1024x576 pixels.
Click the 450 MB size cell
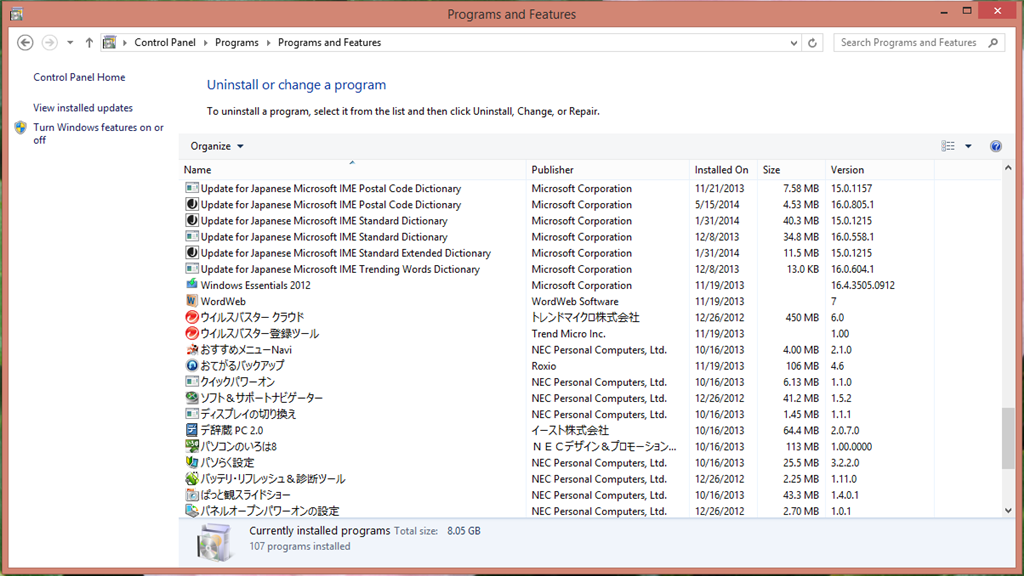point(802,317)
